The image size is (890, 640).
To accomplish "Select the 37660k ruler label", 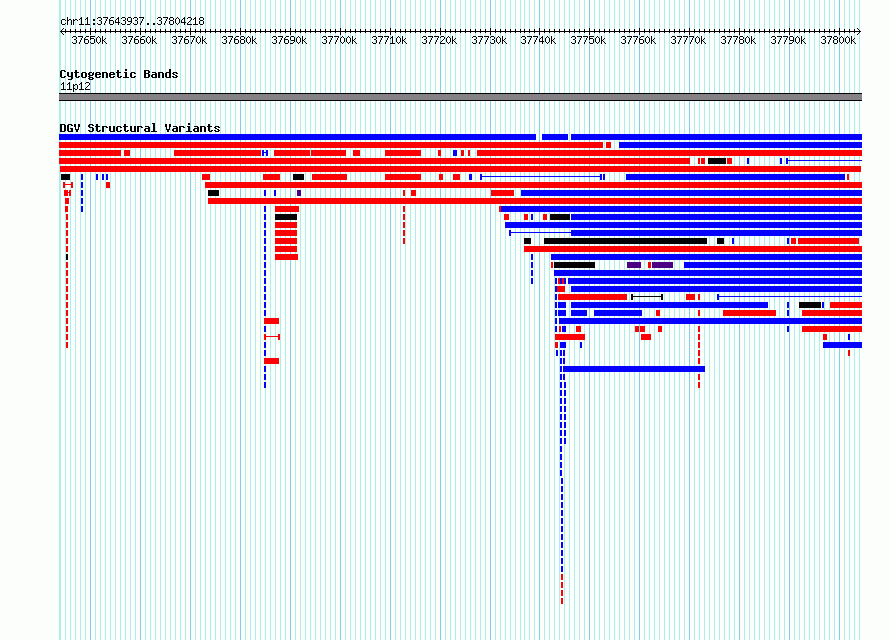I will tap(139, 41).
